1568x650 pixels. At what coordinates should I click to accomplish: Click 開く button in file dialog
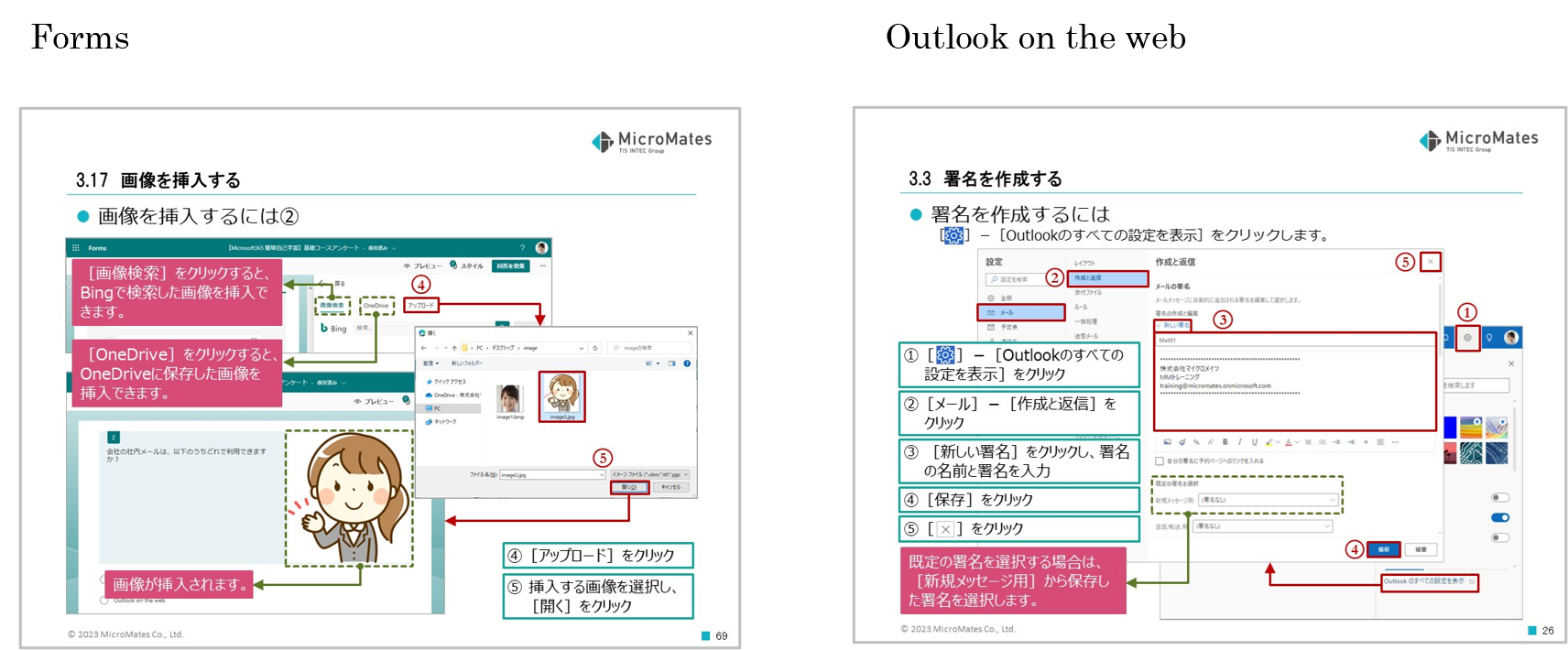(x=630, y=487)
